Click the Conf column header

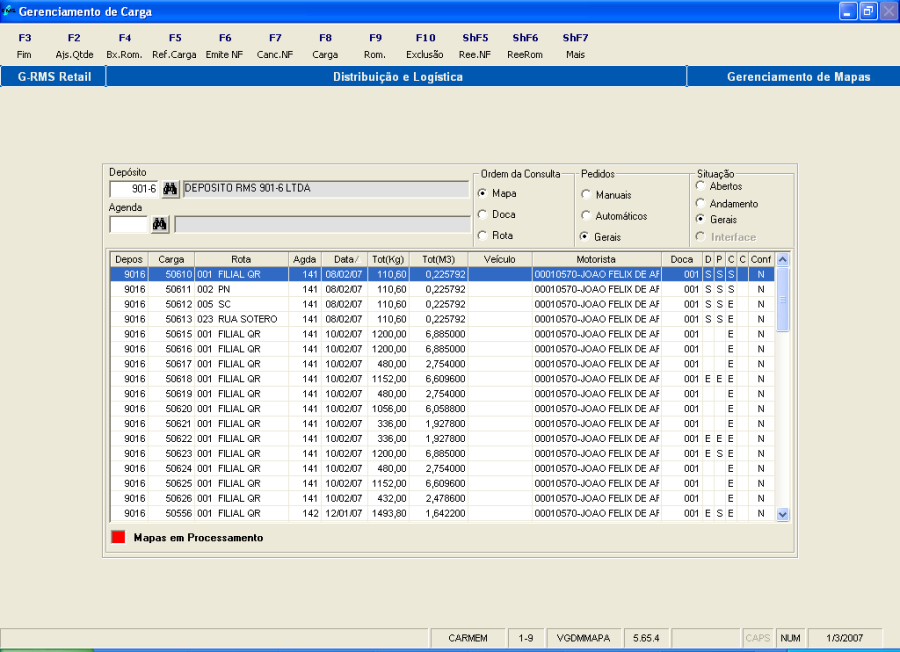(x=761, y=259)
